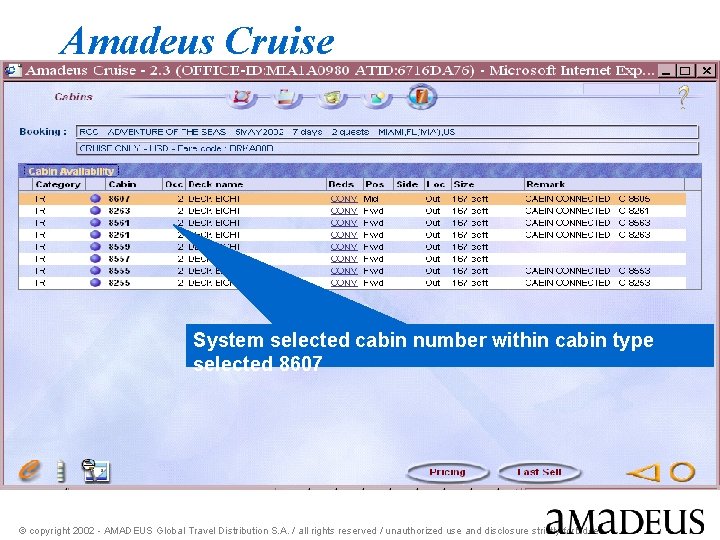Open CONV beds link for cabin 8261

pos(343,235)
